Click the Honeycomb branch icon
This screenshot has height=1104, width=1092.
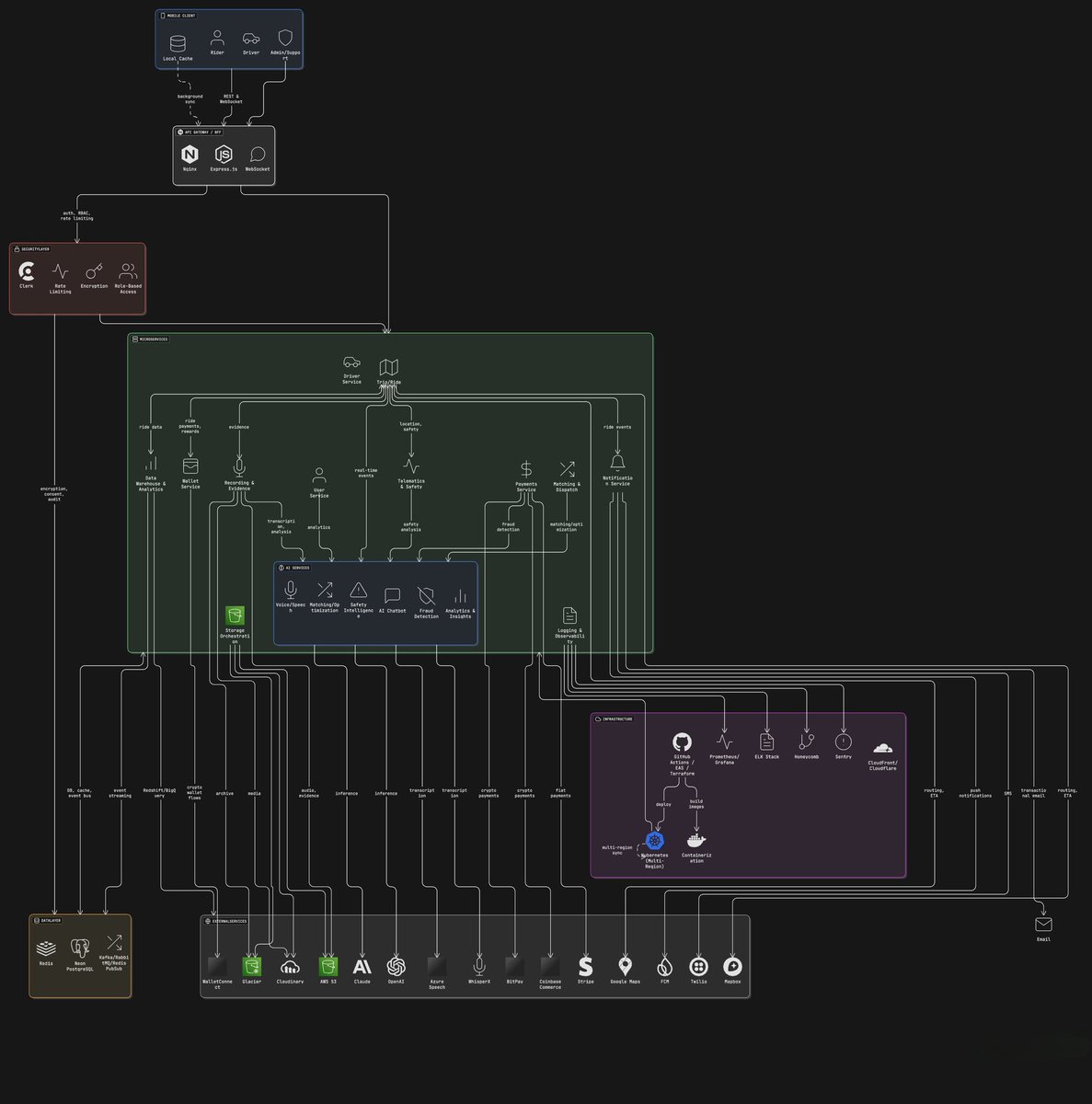[806, 742]
